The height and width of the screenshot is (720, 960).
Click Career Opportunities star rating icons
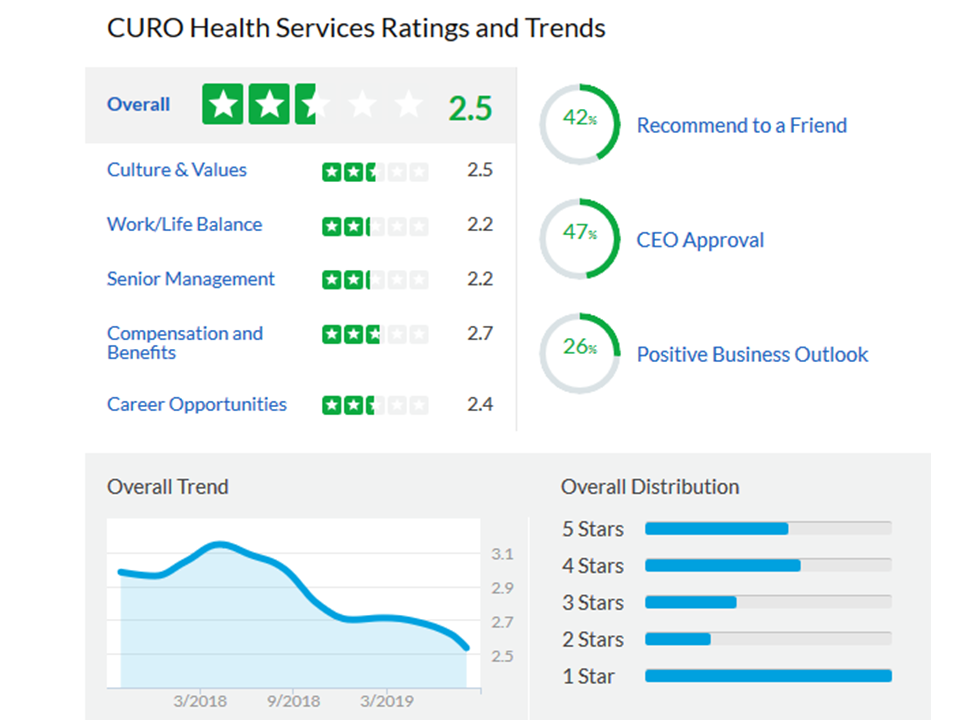pos(375,405)
